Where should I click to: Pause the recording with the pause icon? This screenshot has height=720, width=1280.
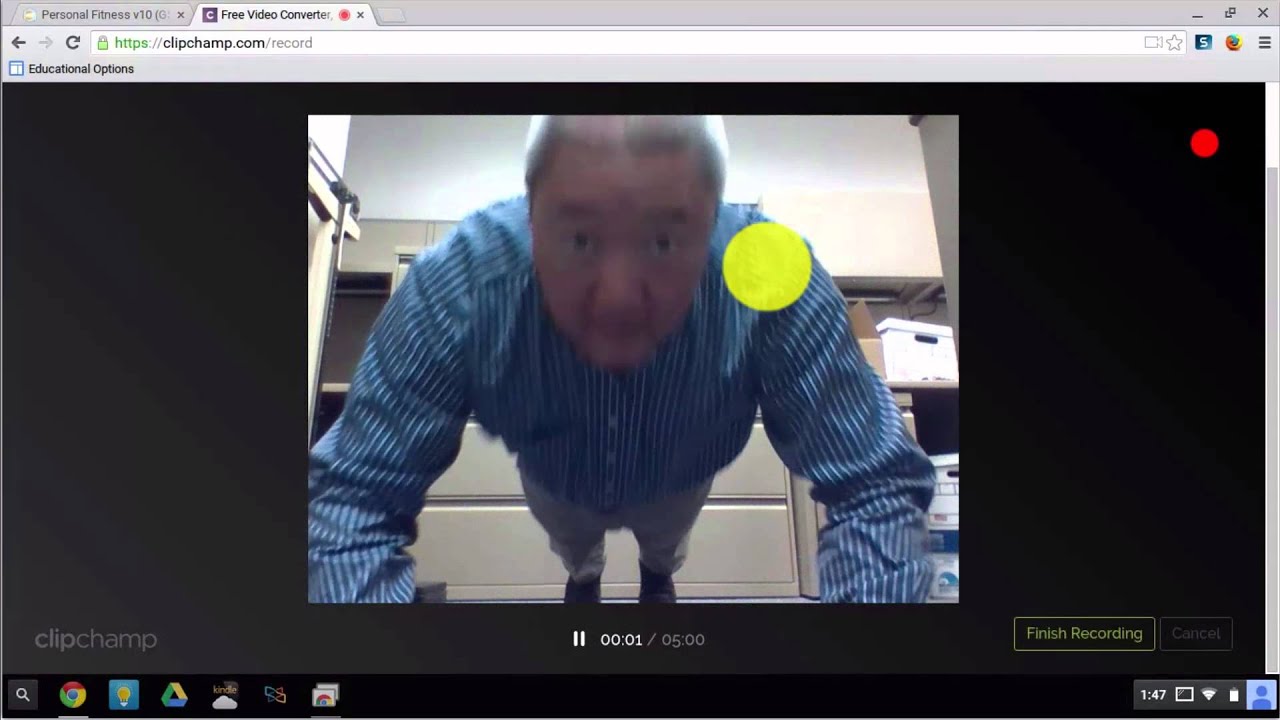(578, 639)
